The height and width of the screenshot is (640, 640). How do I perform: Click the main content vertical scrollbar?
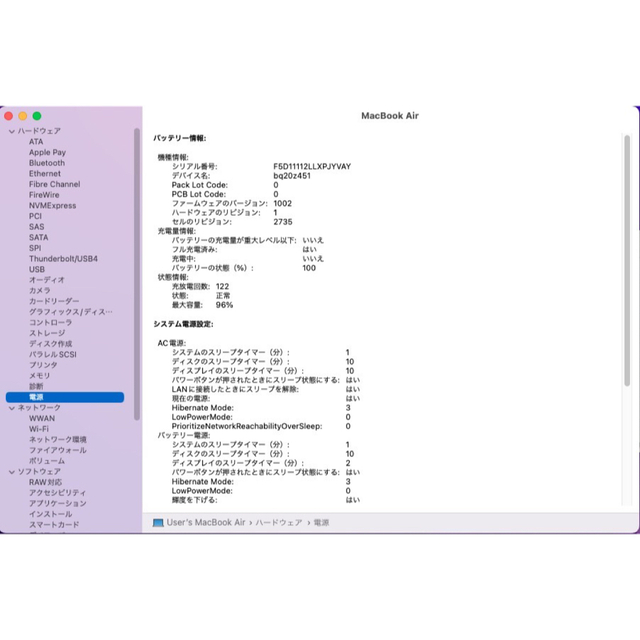point(627,260)
